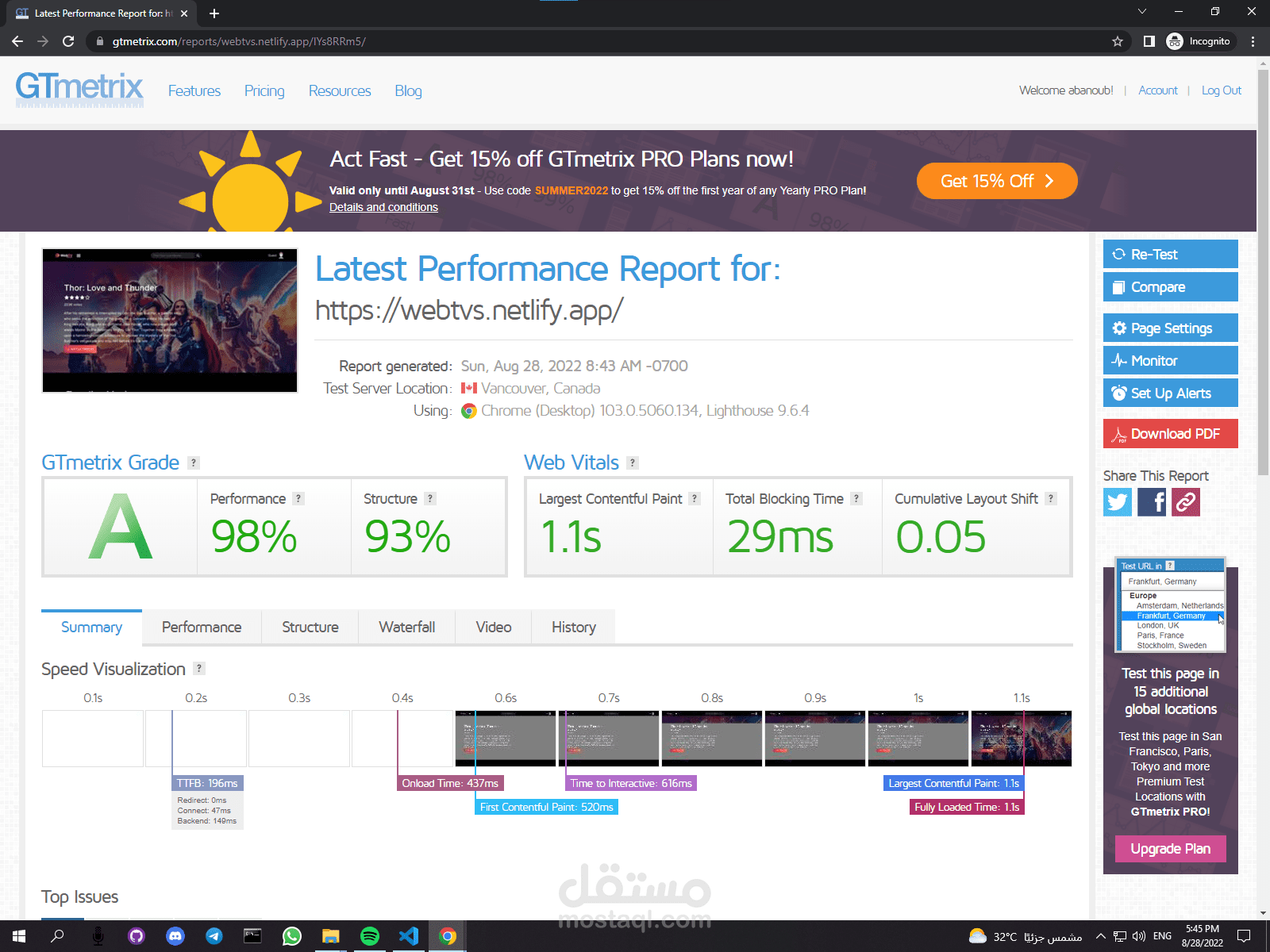This screenshot has width=1270, height=952.
Task: Open Discord from the taskbar
Action: (175, 937)
